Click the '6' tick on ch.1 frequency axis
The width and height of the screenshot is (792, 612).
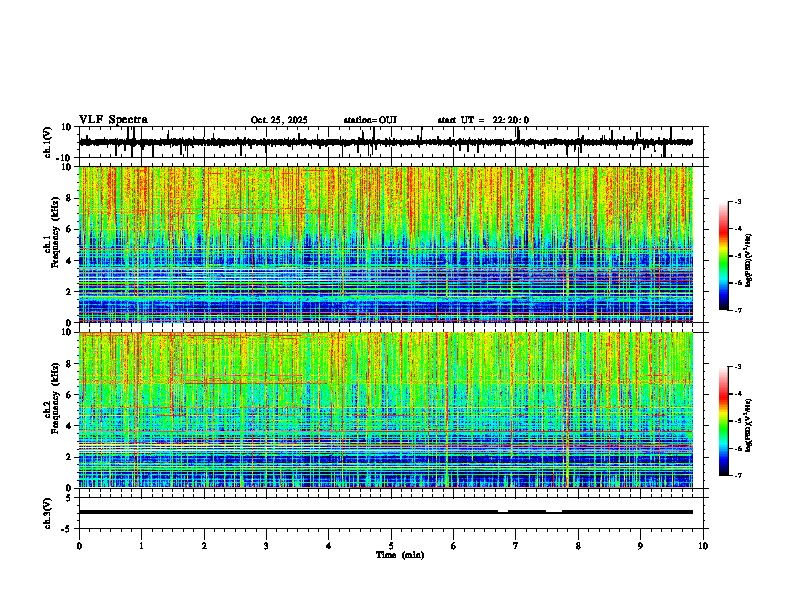pyautogui.click(x=69, y=229)
